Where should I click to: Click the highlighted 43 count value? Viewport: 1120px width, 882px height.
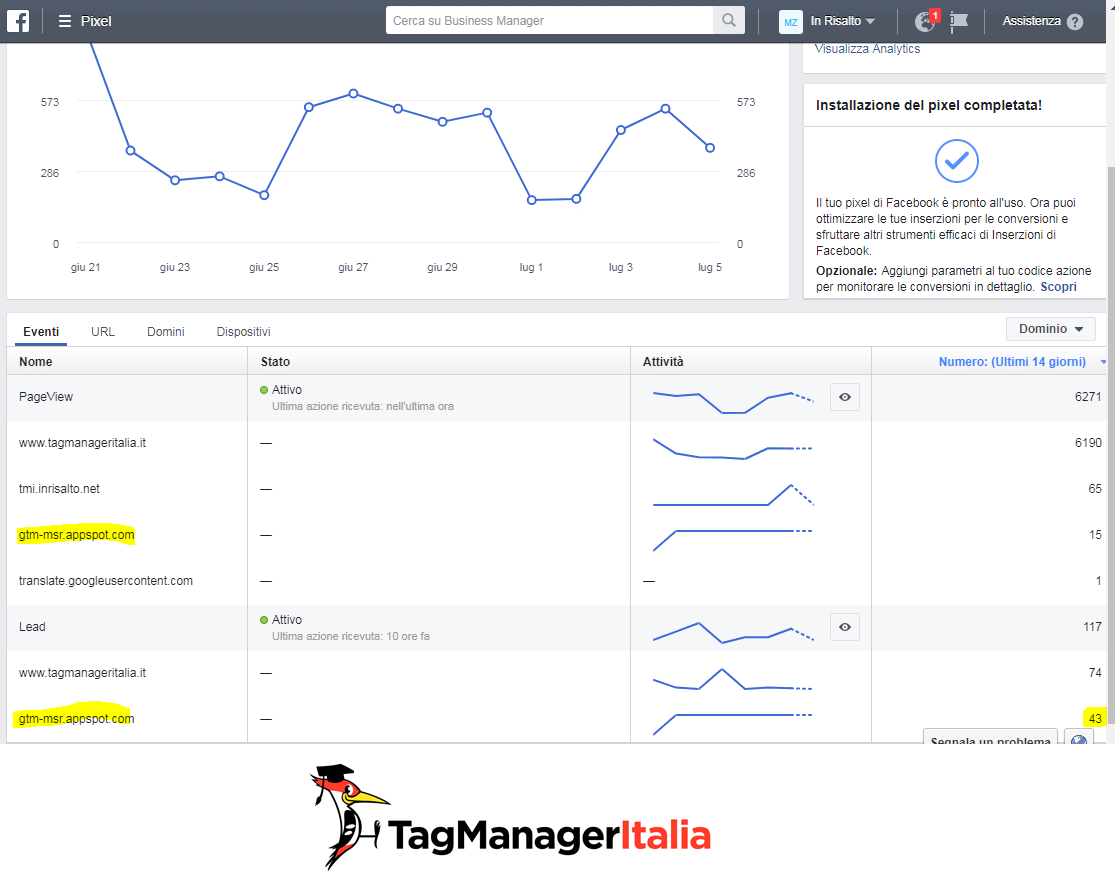pyautogui.click(x=1095, y=718)
